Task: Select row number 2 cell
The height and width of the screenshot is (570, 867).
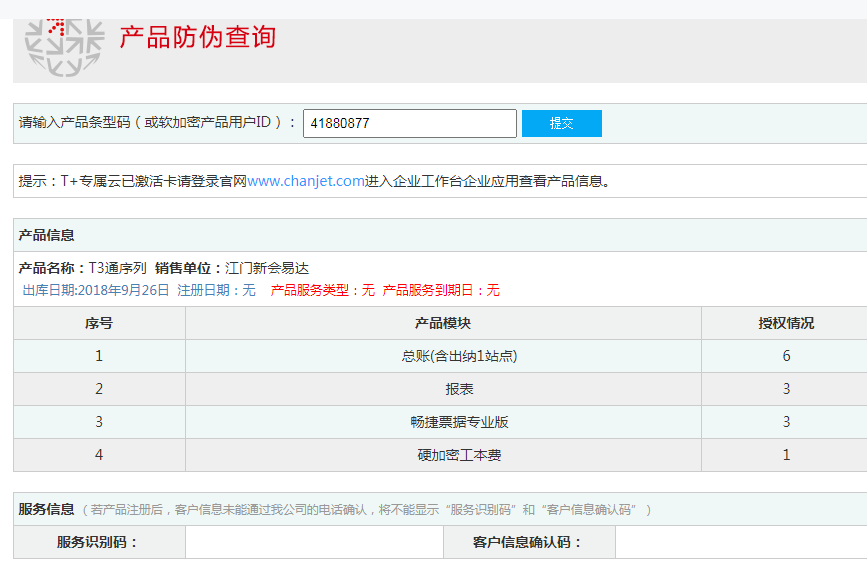Action: point(99,389)
